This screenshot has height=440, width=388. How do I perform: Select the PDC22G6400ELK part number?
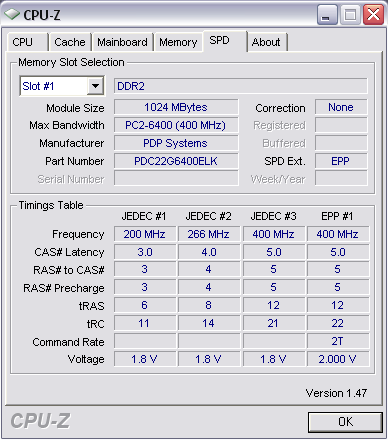point(176,161)
